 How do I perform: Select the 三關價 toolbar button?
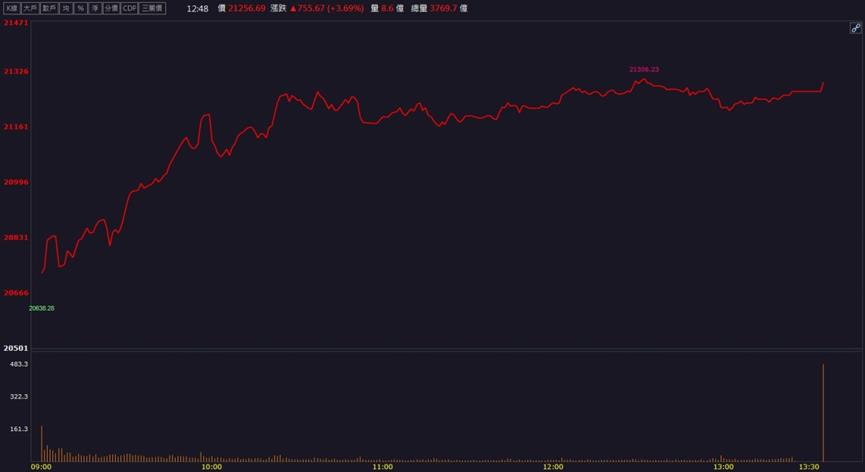coord(152,8)
